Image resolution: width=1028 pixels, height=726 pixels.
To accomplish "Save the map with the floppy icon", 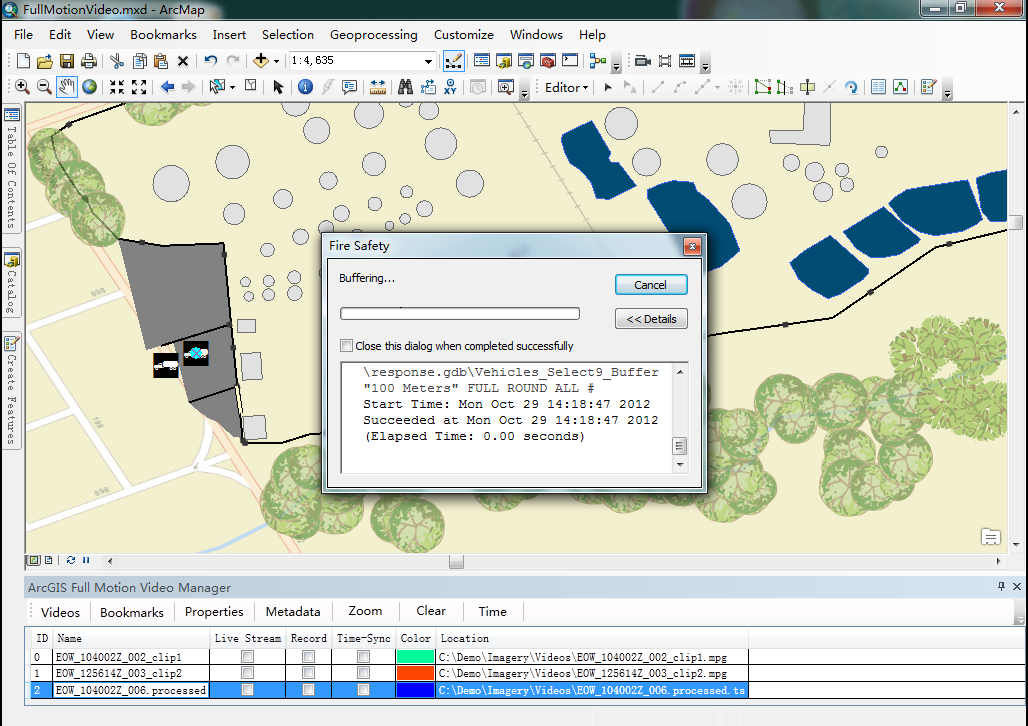I will 66,61.
